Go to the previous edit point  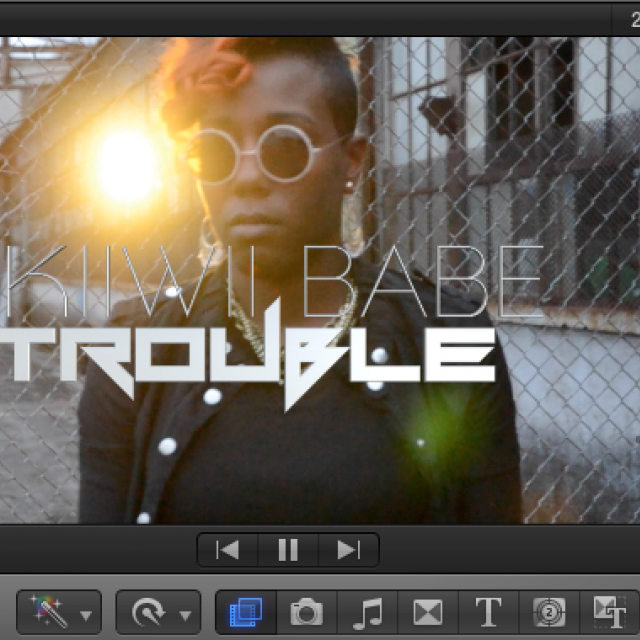coord(227,550)
